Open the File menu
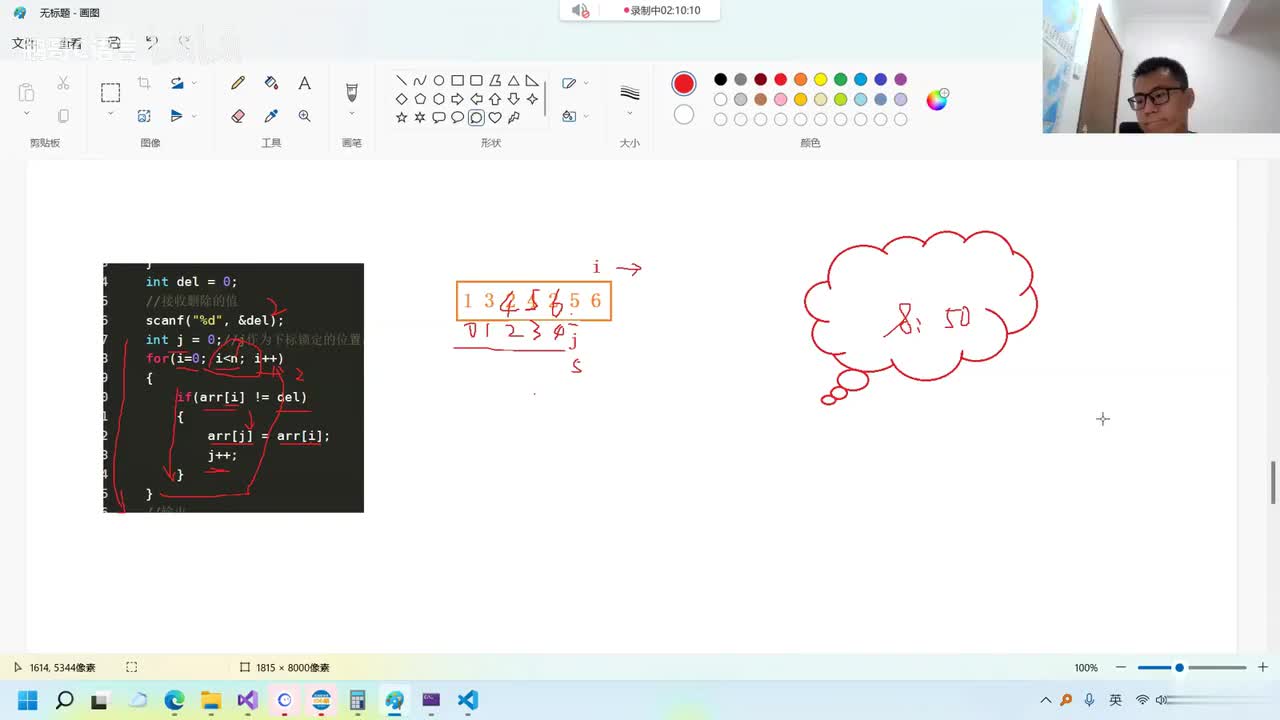This screenshot has width=1280, height=720. pyautogui.click(x=22, y=43)
